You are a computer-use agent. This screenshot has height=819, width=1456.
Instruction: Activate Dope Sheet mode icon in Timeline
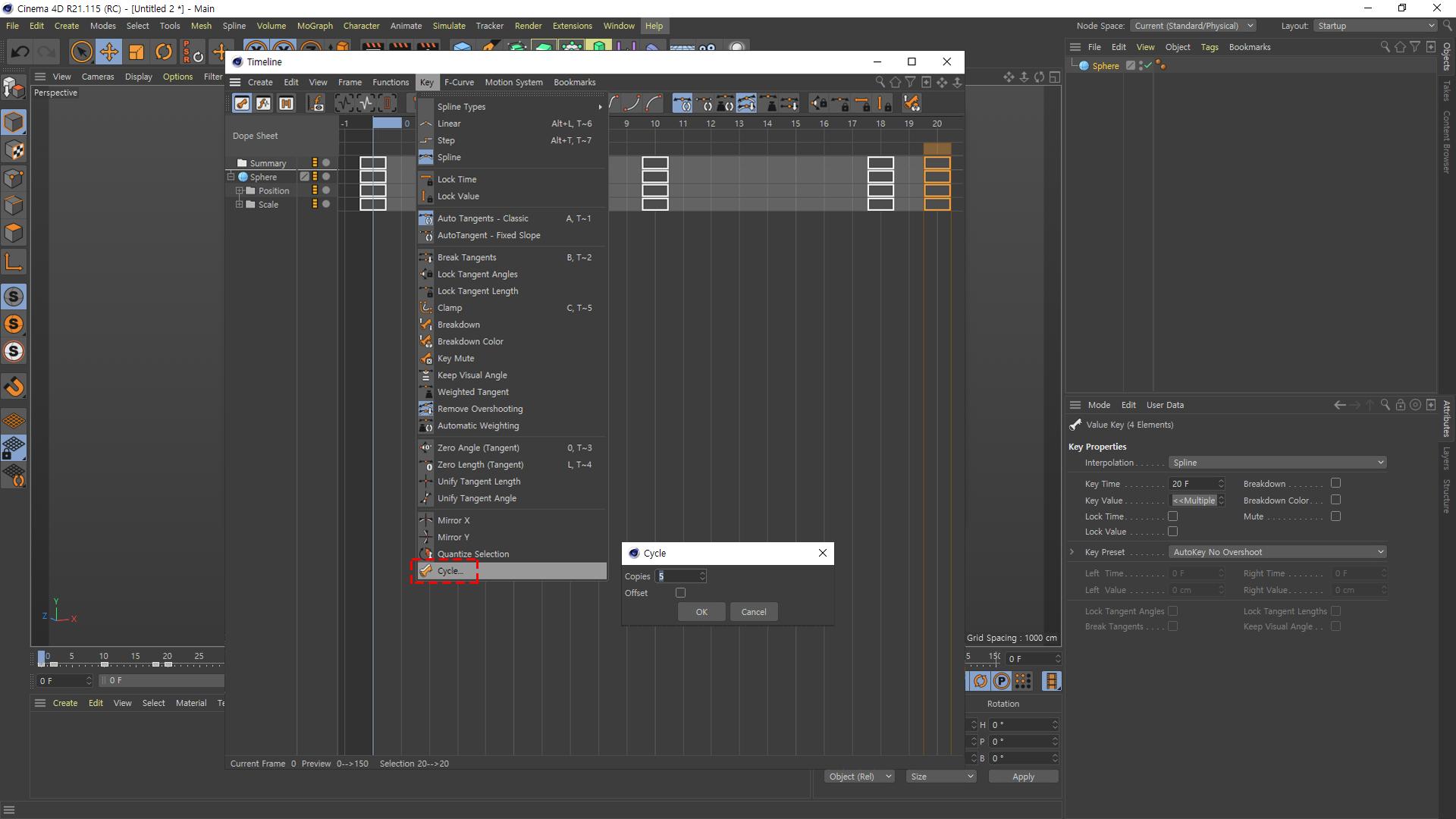point(242,104)
